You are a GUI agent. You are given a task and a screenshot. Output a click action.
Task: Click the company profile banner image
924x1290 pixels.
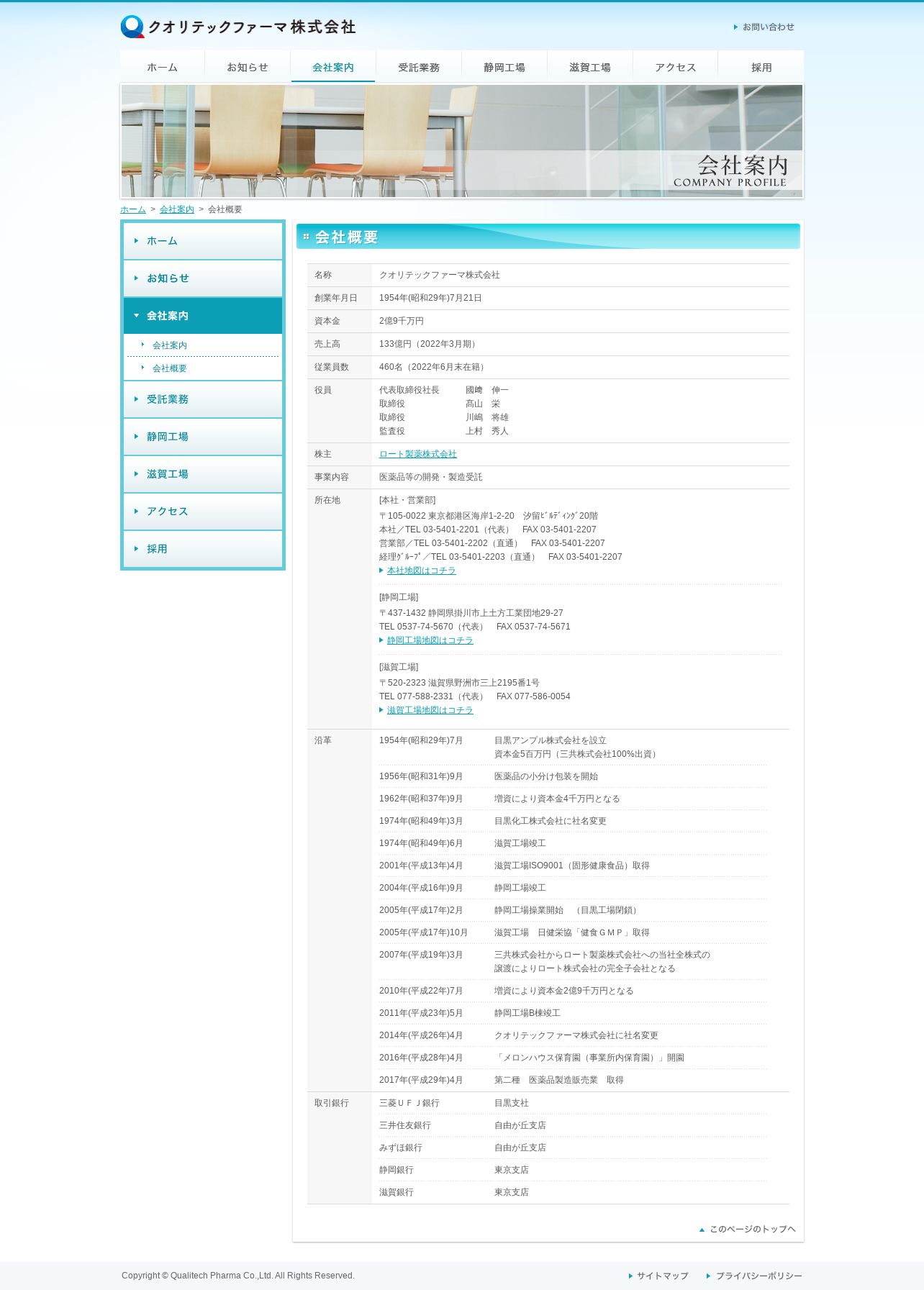462,141
